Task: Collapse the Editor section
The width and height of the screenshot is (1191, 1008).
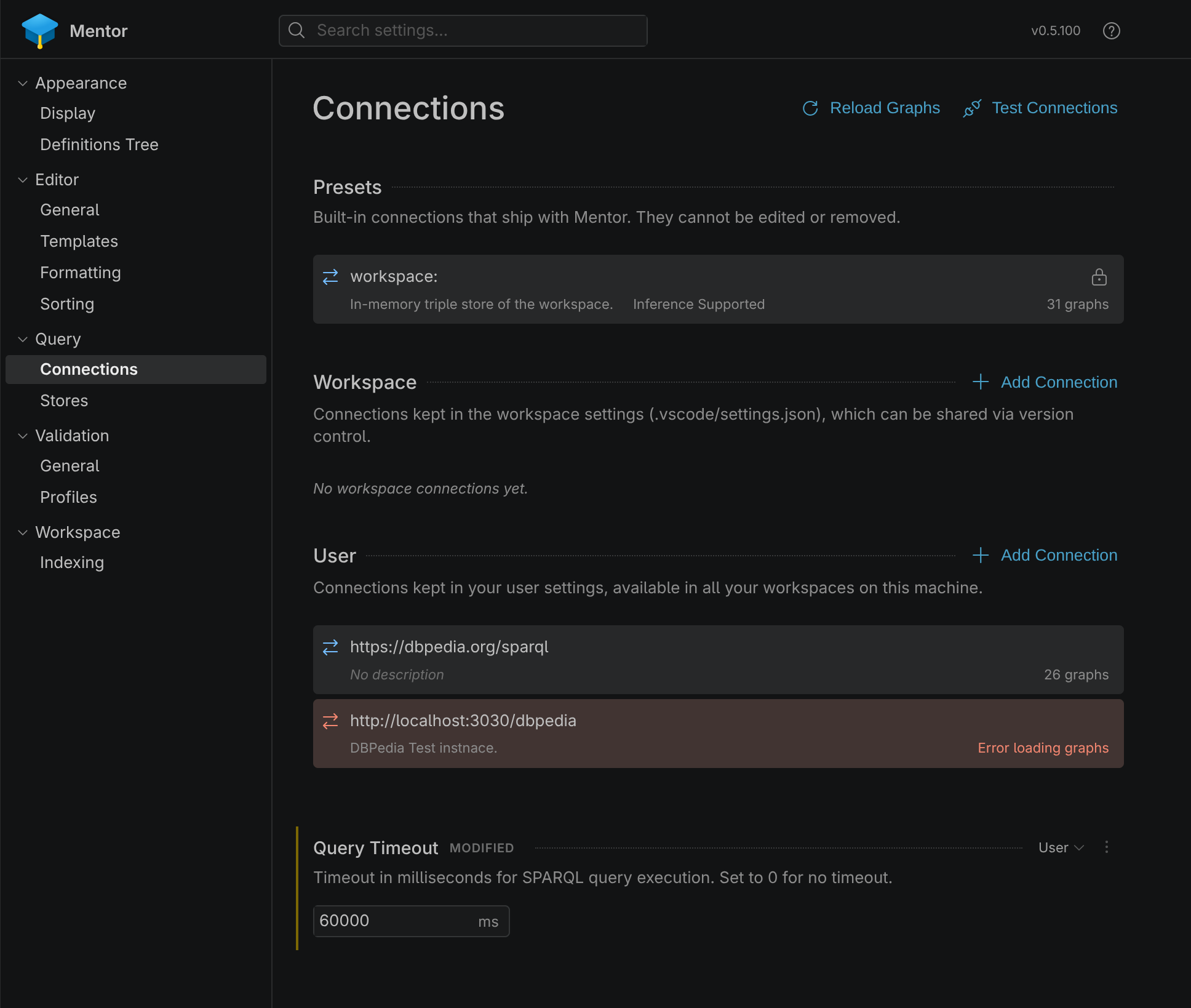Action: 23,180
